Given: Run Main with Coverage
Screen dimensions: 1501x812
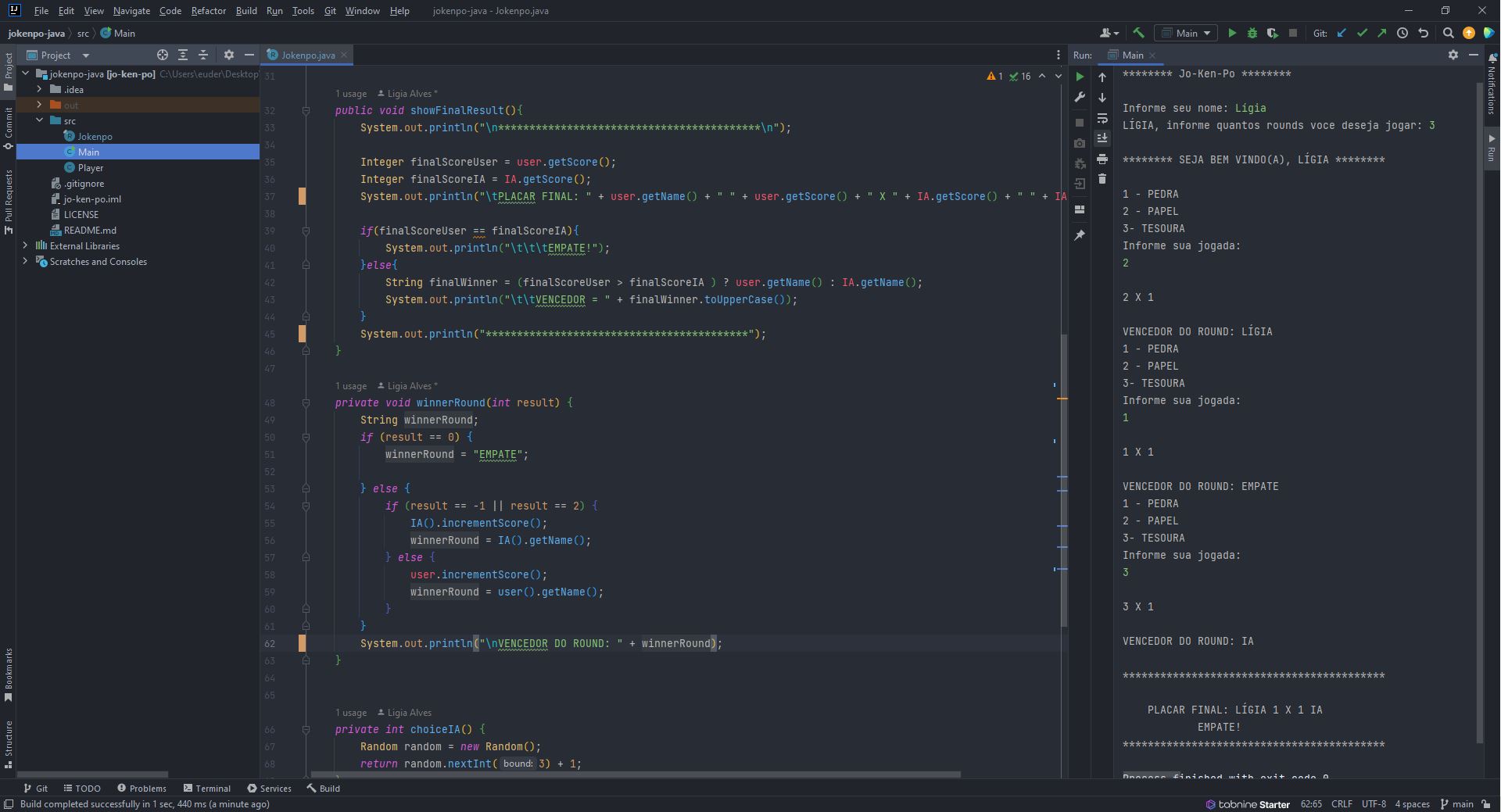Looking at the screenshot, I should point(1273,33).
